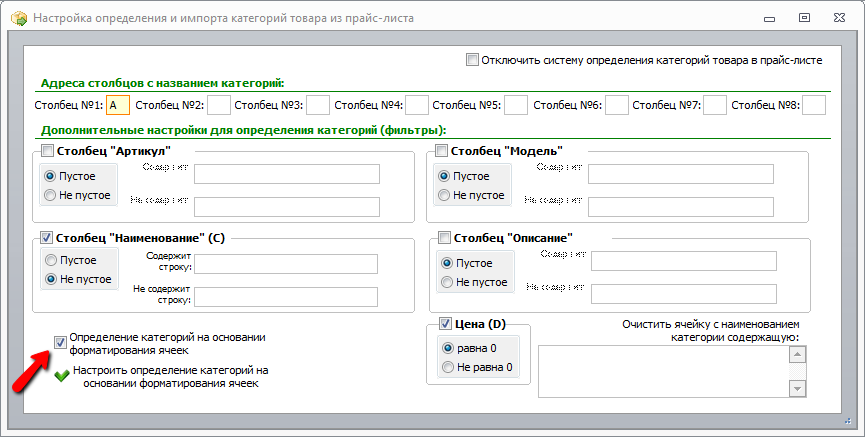Focus Модель 'contains' text field
This screenshot has width=865, height=437.
pyautogui.click(x=681, y=174)
